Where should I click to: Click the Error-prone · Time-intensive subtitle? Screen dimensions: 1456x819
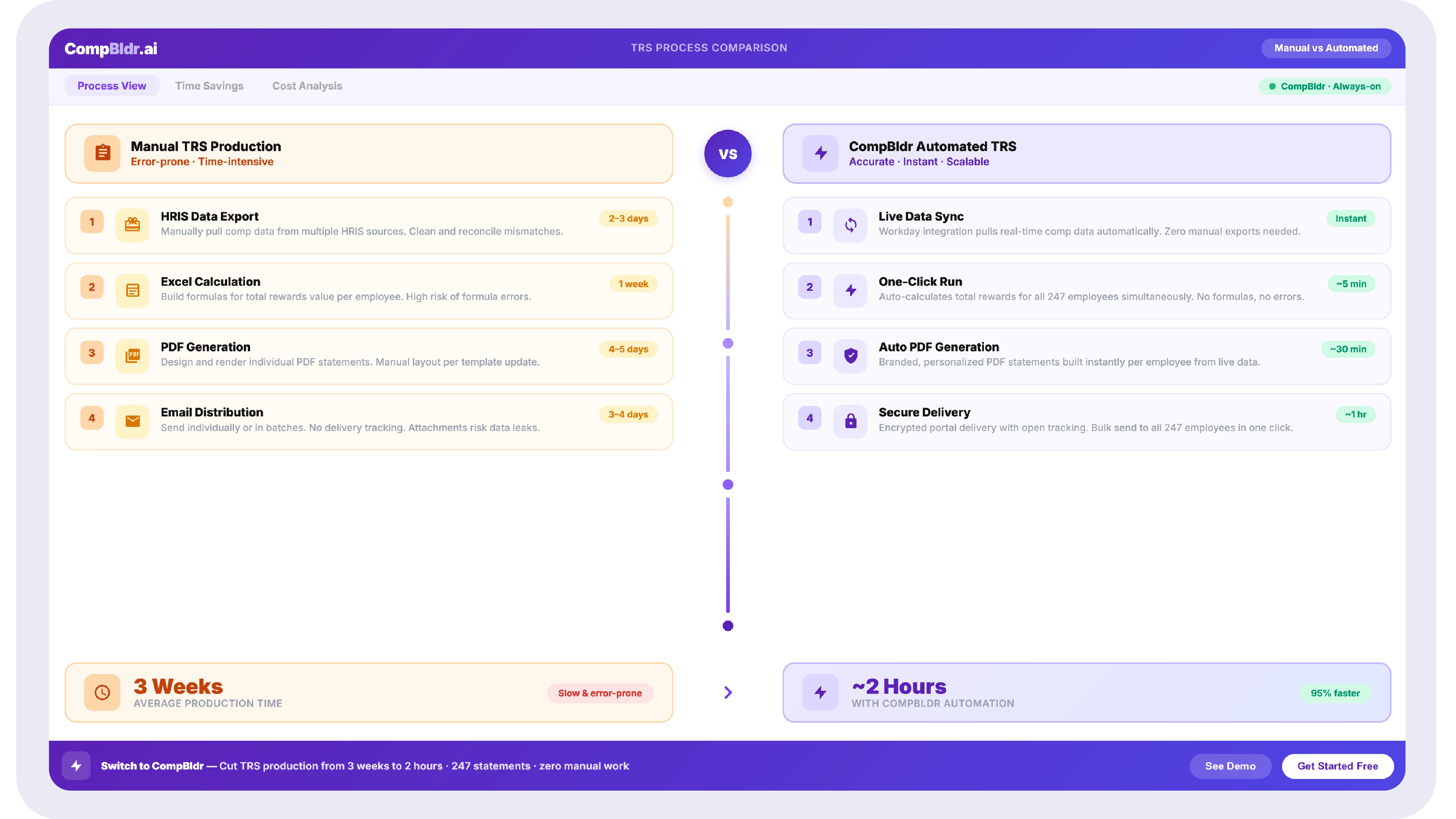point(202,162)
